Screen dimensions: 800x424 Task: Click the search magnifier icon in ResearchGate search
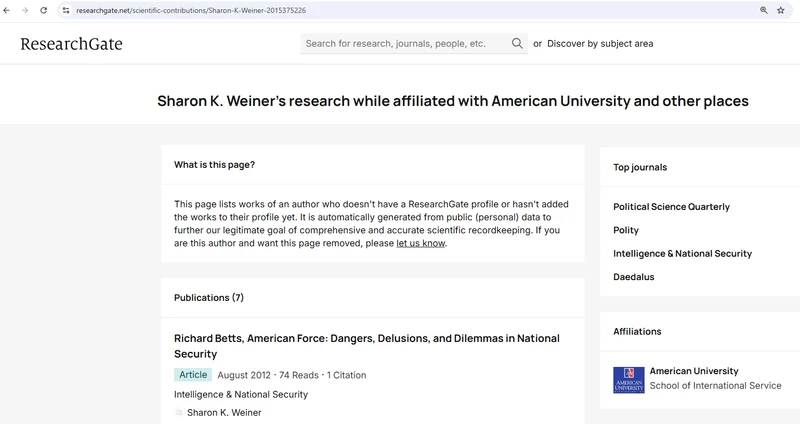coord(517,43)
